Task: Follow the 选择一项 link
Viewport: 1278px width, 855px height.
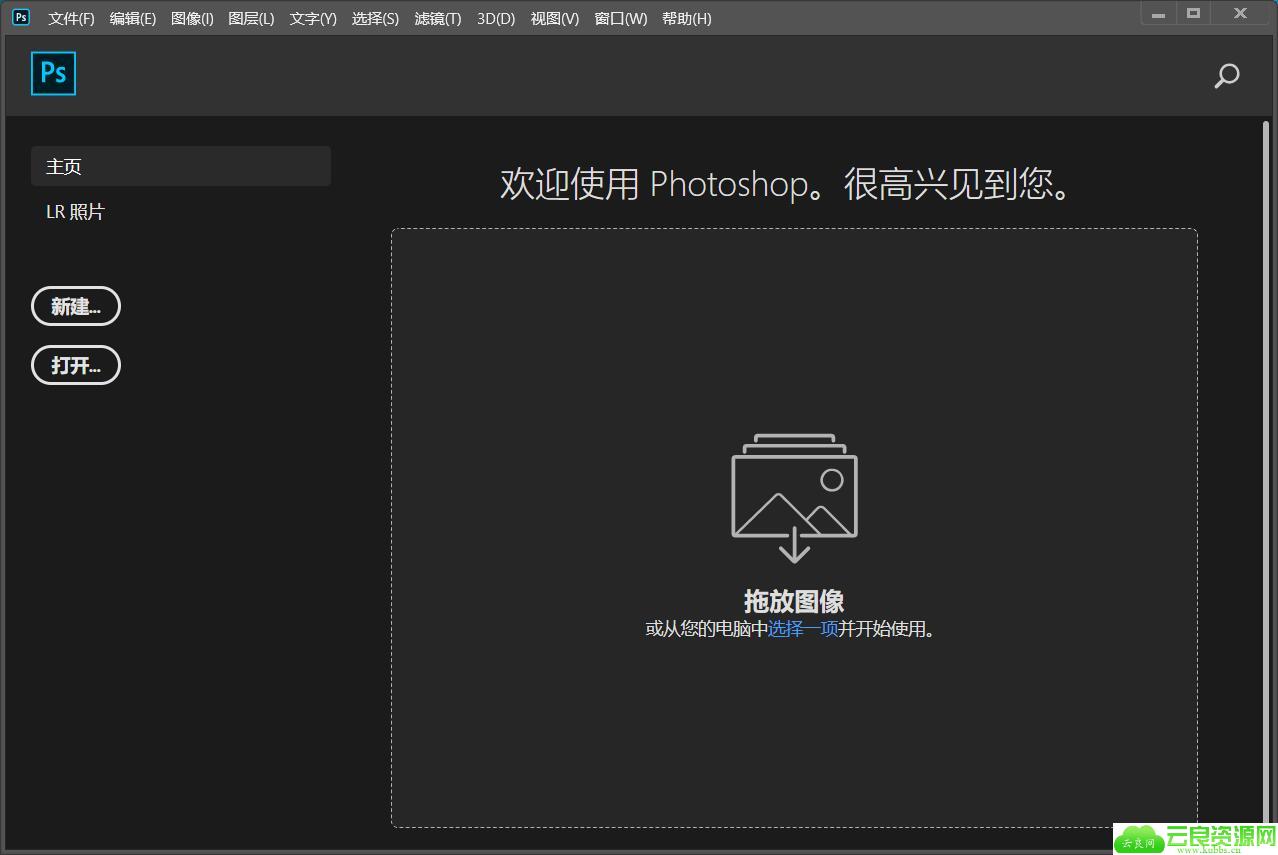Action: (x=803, y=629)
